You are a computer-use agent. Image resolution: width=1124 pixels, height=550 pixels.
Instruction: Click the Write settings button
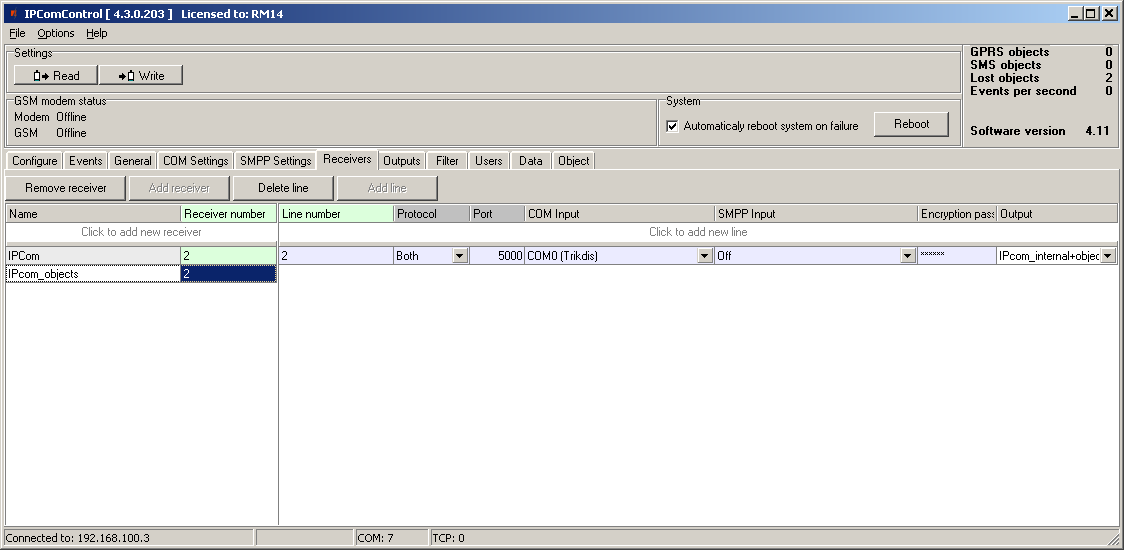(x=141, y=75)
